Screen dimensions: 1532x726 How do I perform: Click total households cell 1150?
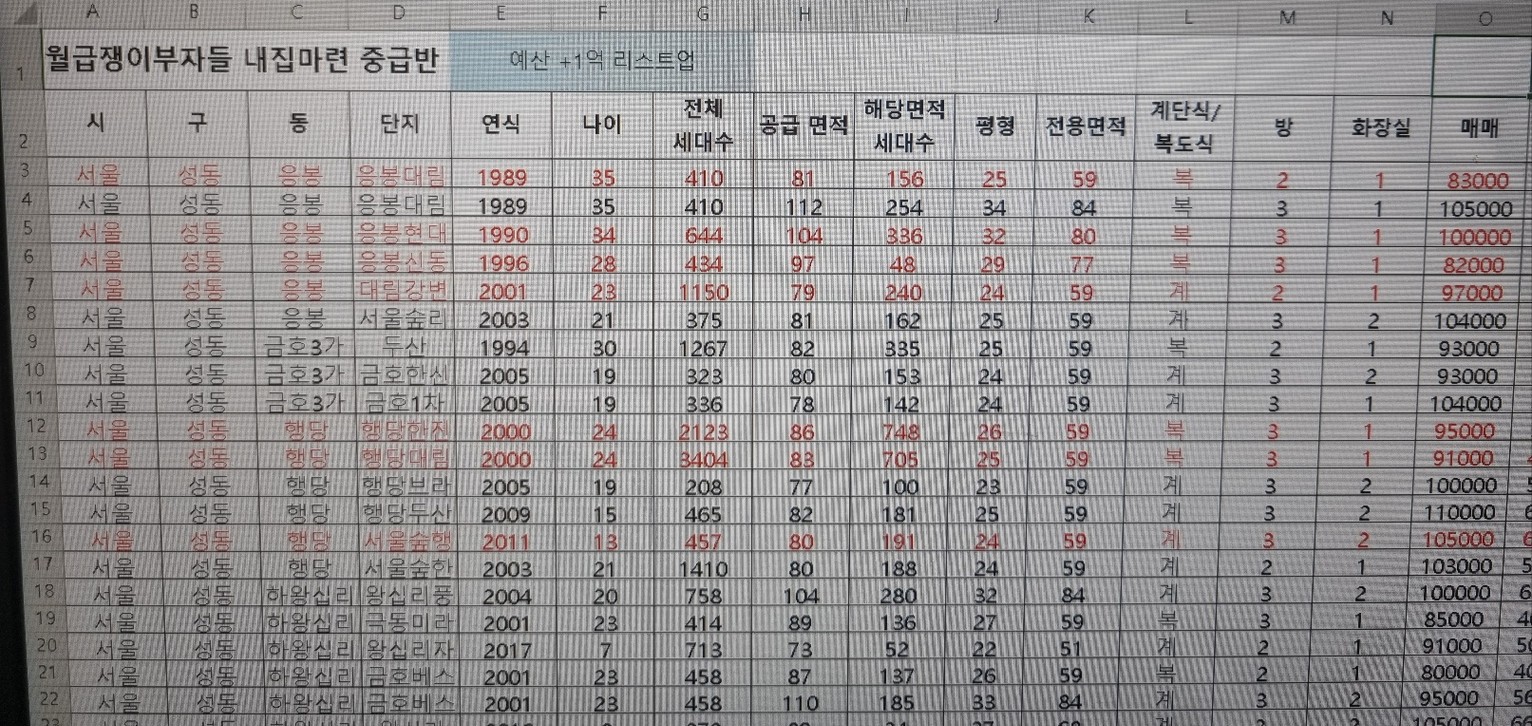pos(703,293)
